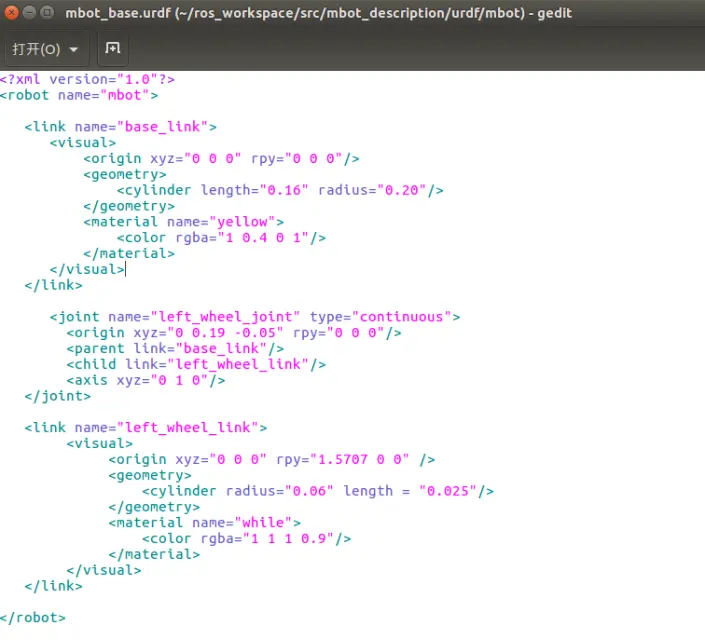
Task: Select the gedit title bar text
Action: [318, 13]
